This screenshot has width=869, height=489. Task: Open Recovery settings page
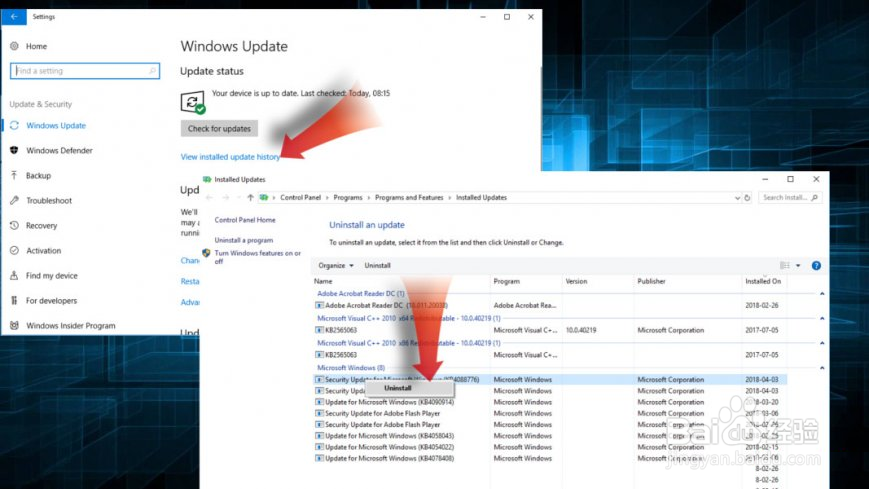tap(42, 226)
